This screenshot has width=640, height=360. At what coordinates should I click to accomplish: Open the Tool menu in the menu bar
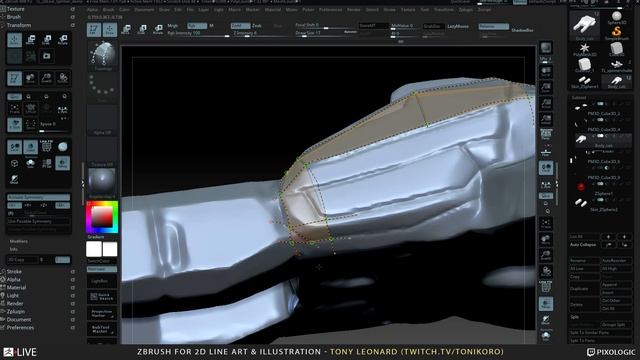coord(425,9)
